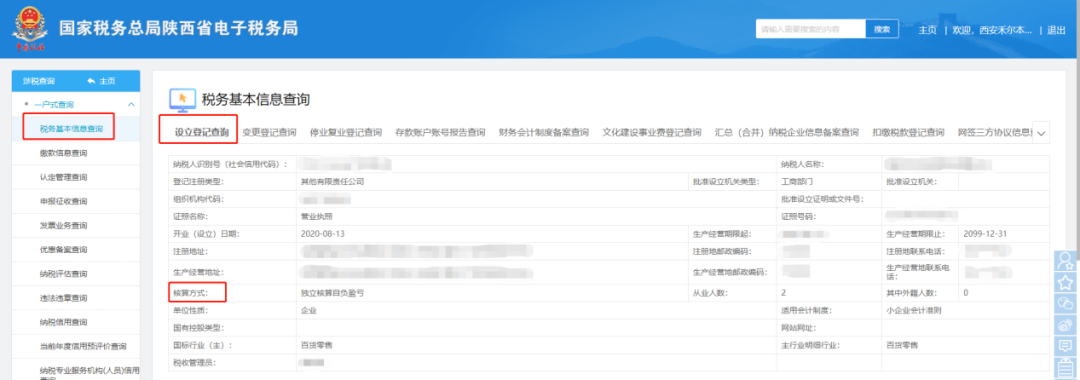Open the WeChat icon in floating bar
This screenshot has width=1080, height=380.
[1066, 303]
